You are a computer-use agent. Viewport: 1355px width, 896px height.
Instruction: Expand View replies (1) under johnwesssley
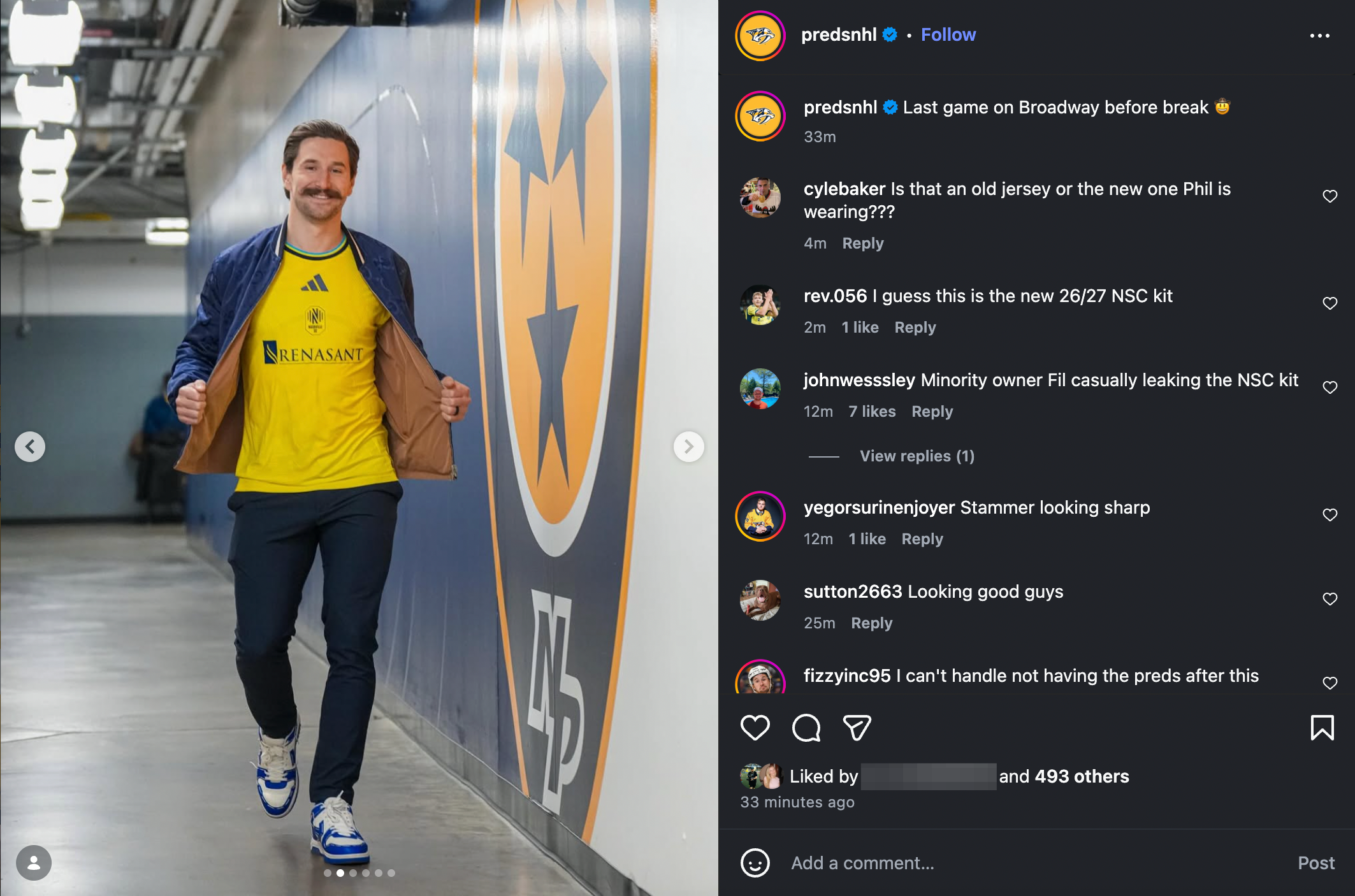917,456
